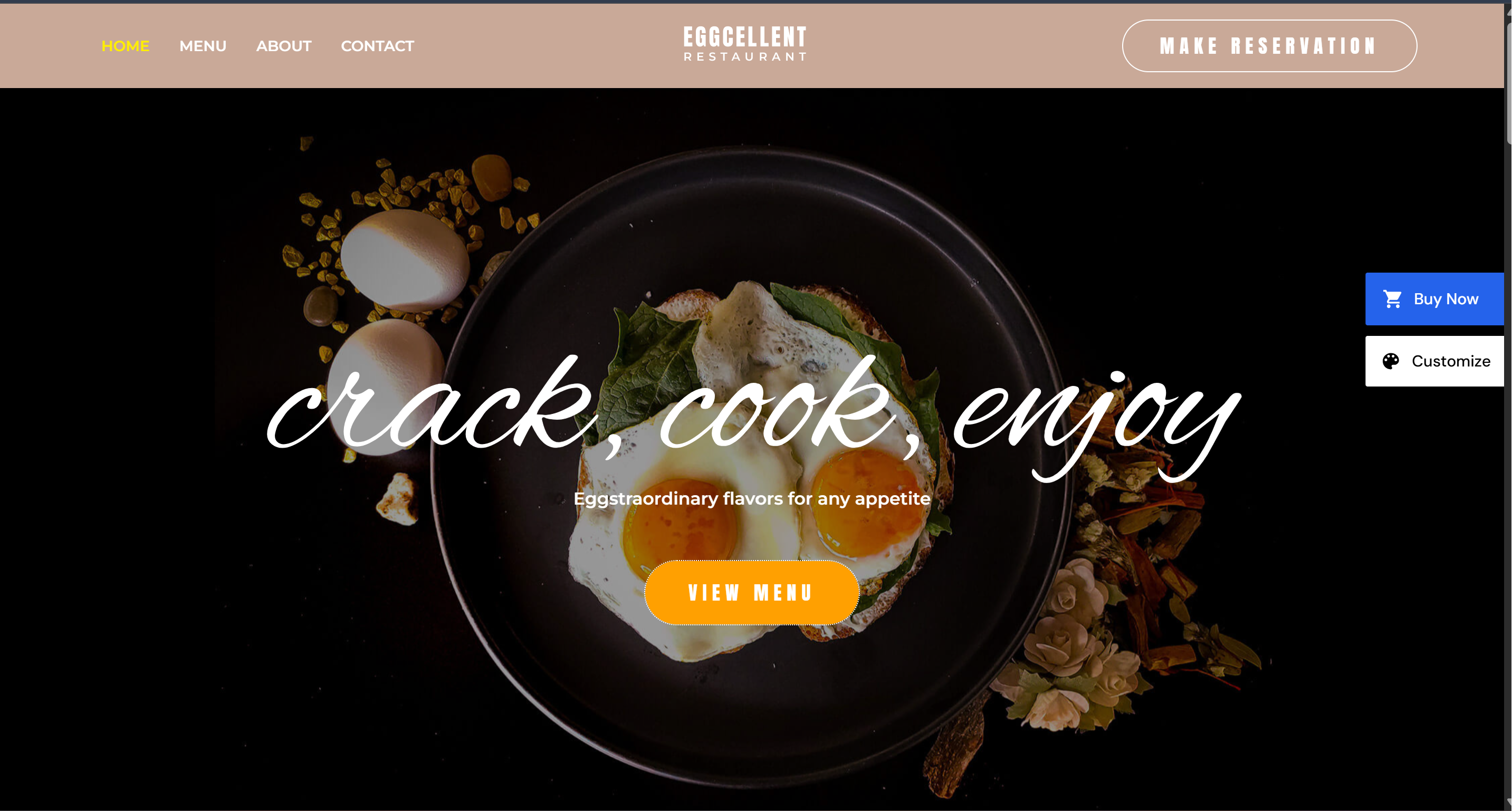Click the blue Buy Now button label

click(1446, 298)
